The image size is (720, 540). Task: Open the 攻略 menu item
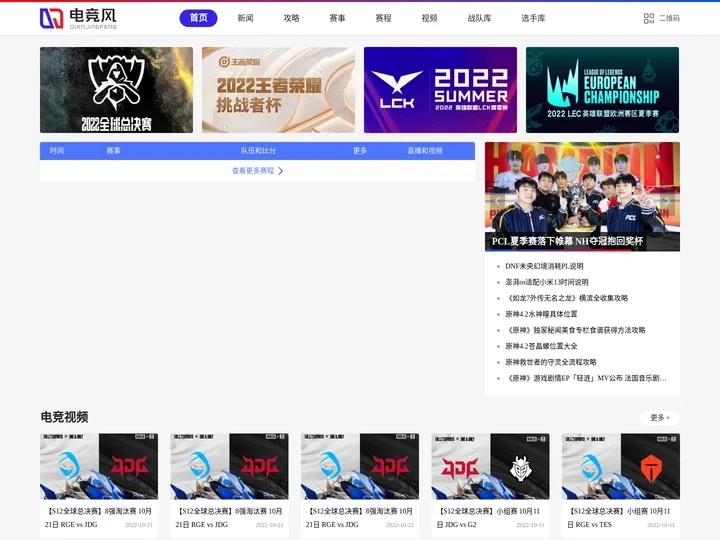(x=291, y=18)
